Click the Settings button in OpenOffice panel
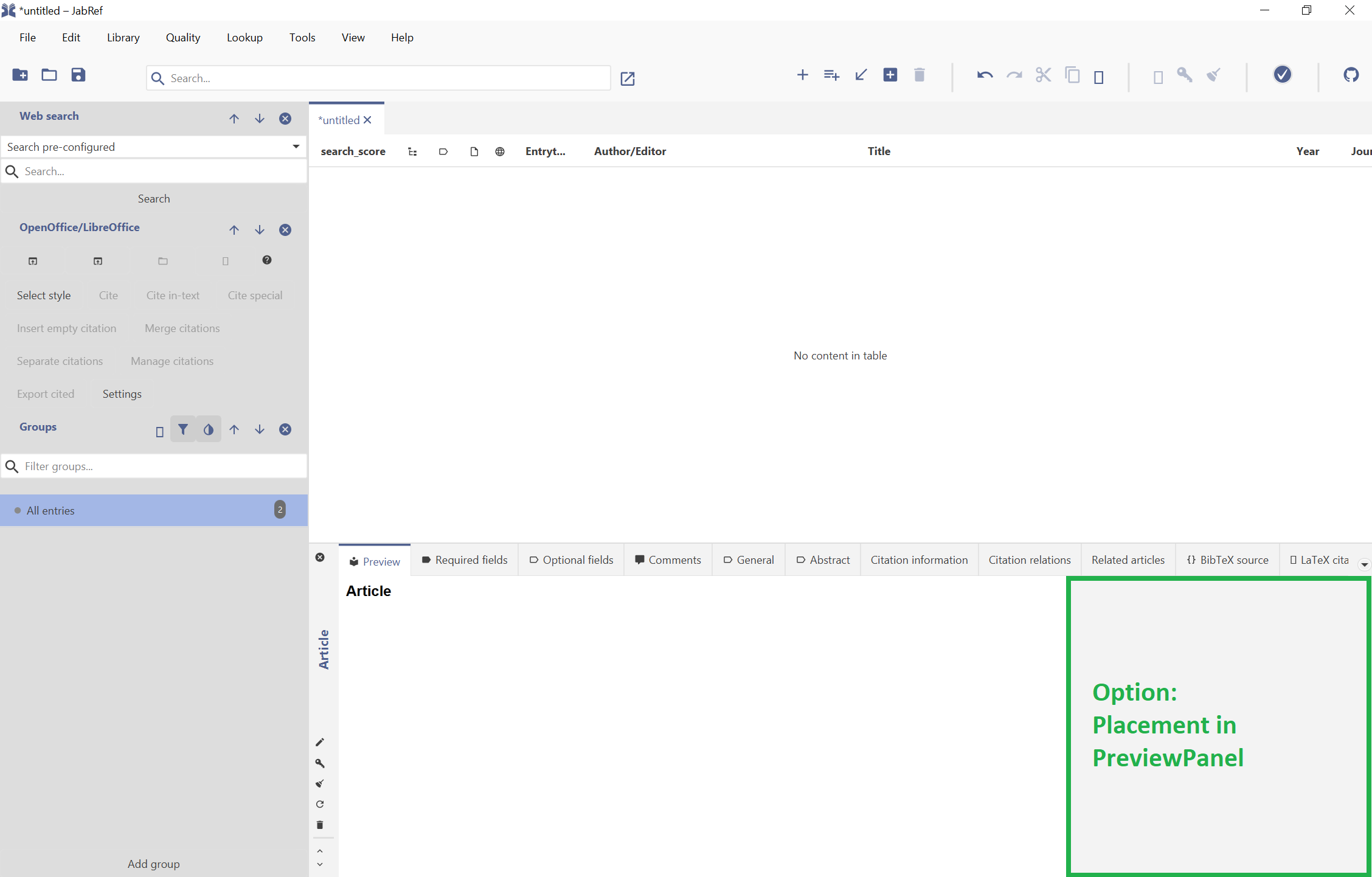The height and width of the screenshot is (877, 1372). click(122, 393)
